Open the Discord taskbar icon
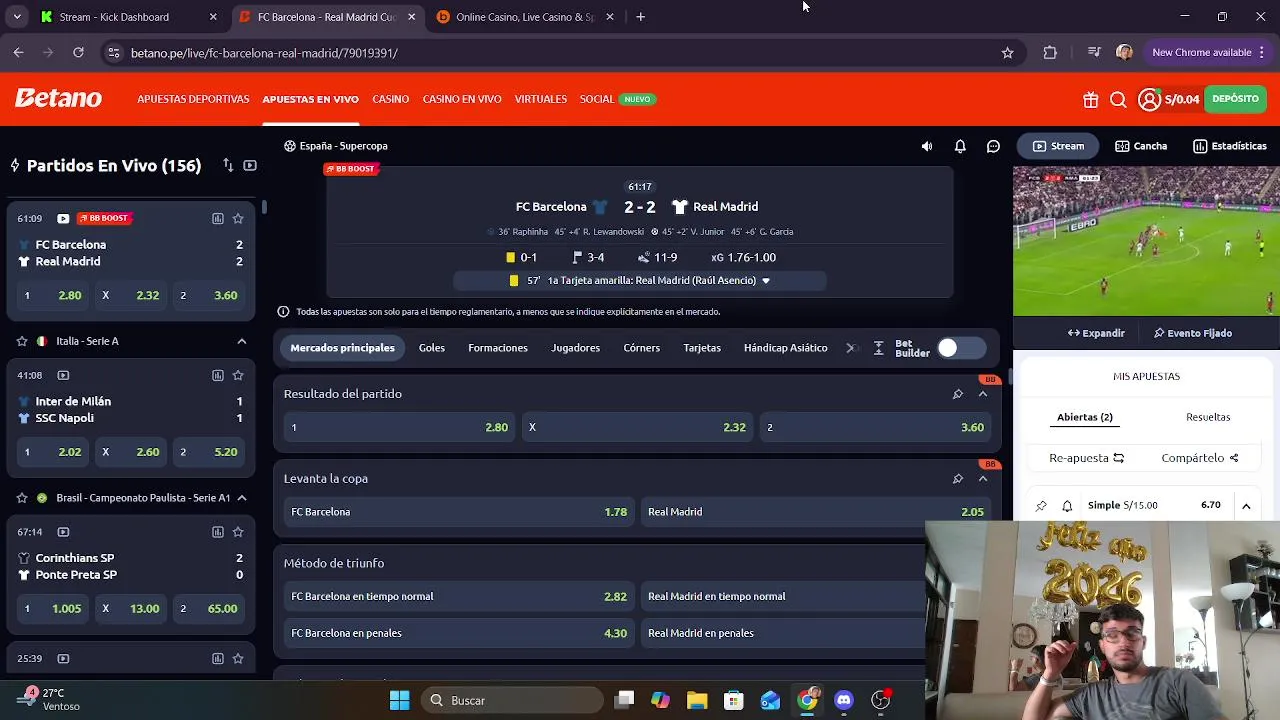This screenshot has width=1280, height=720. 844,700
